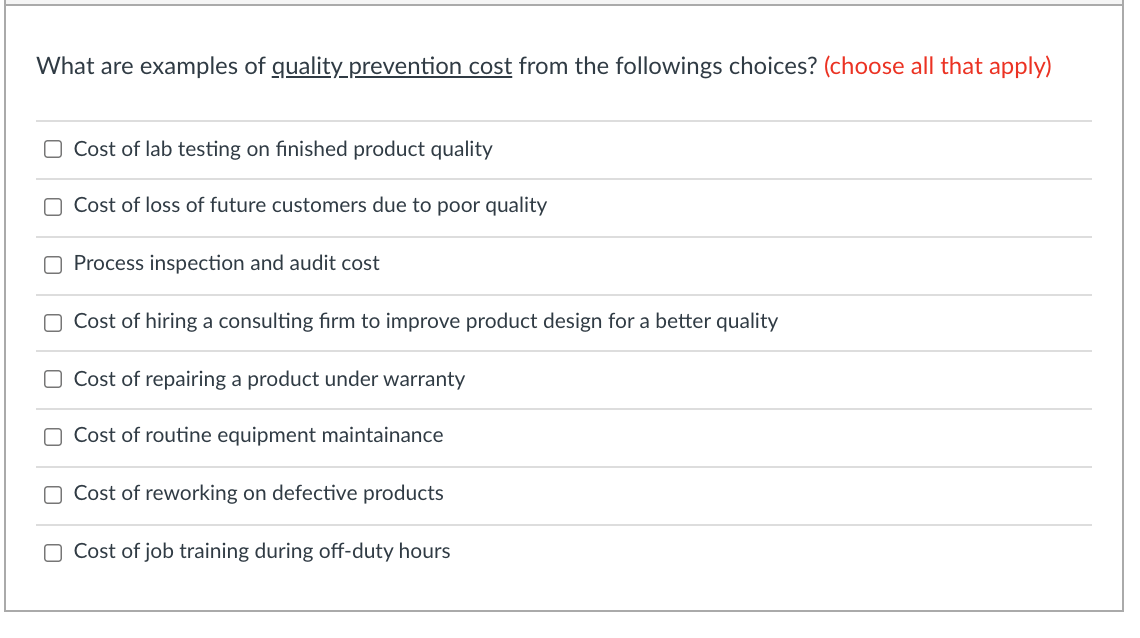Screen dimensions: 1140x638
Task: Select the warranty repair answer text
Action: click(269, 379)
